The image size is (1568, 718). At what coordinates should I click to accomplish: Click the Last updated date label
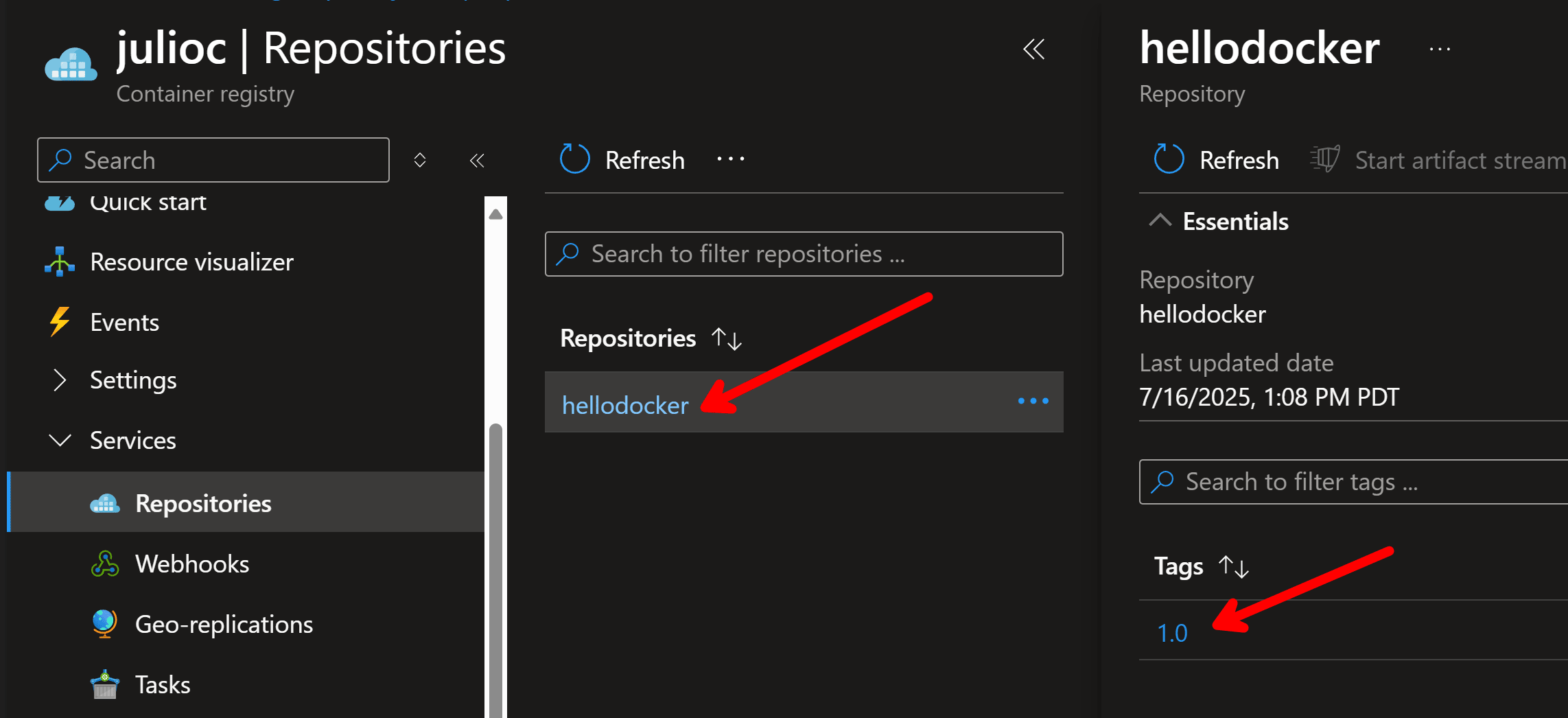click(1236, 362)
